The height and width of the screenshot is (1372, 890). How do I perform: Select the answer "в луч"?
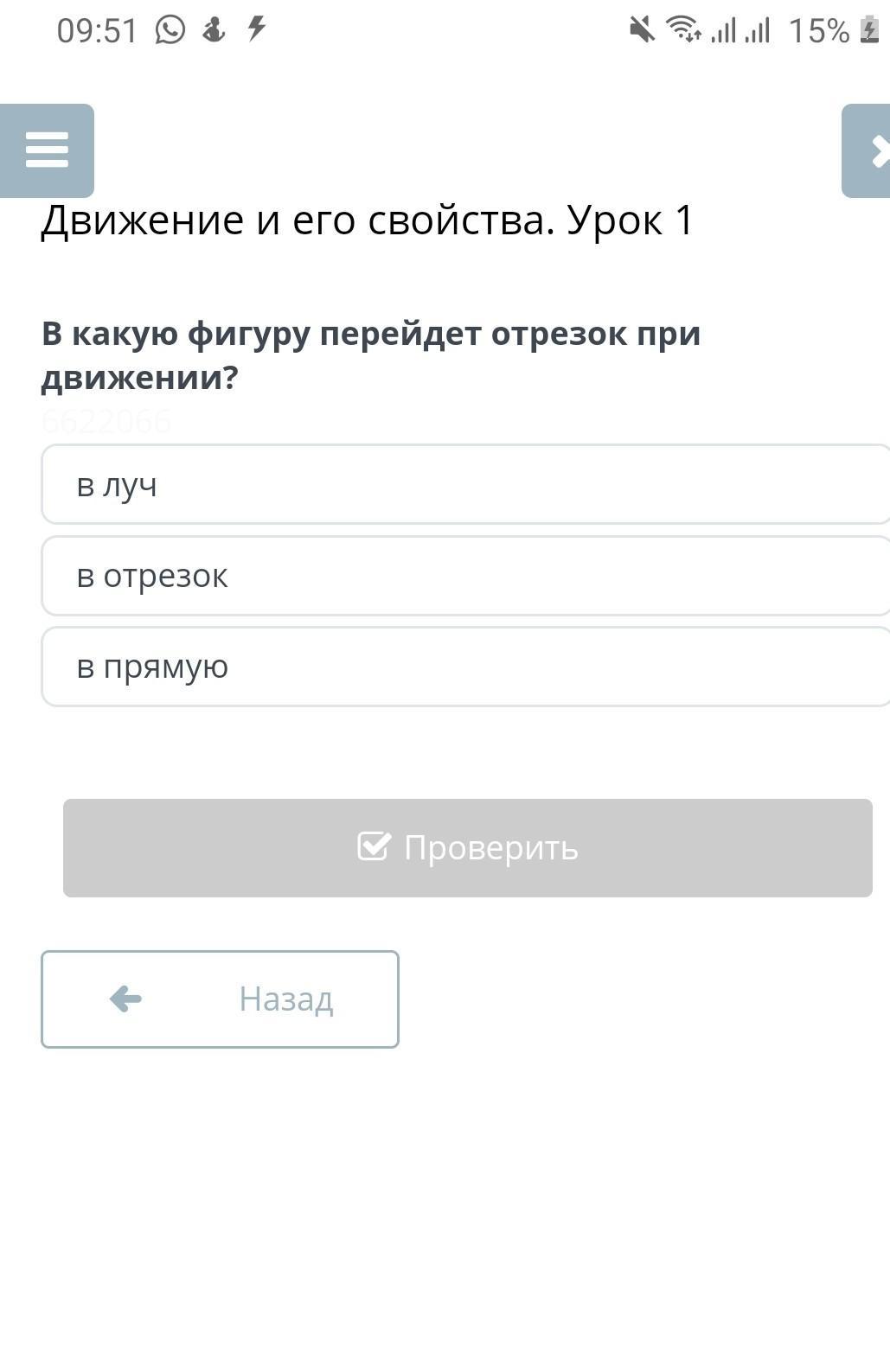click(465, 485)
